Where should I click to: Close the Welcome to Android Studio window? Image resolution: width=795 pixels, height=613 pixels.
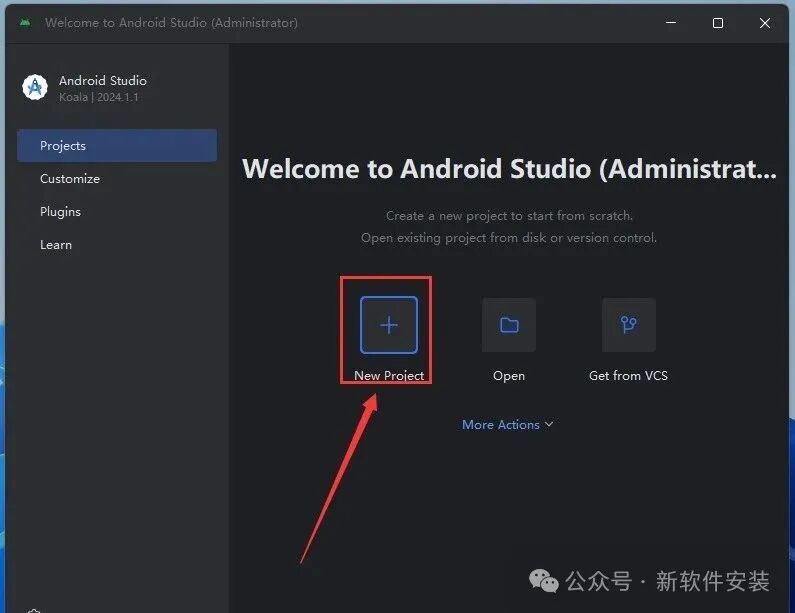click(x=765, y=23)
